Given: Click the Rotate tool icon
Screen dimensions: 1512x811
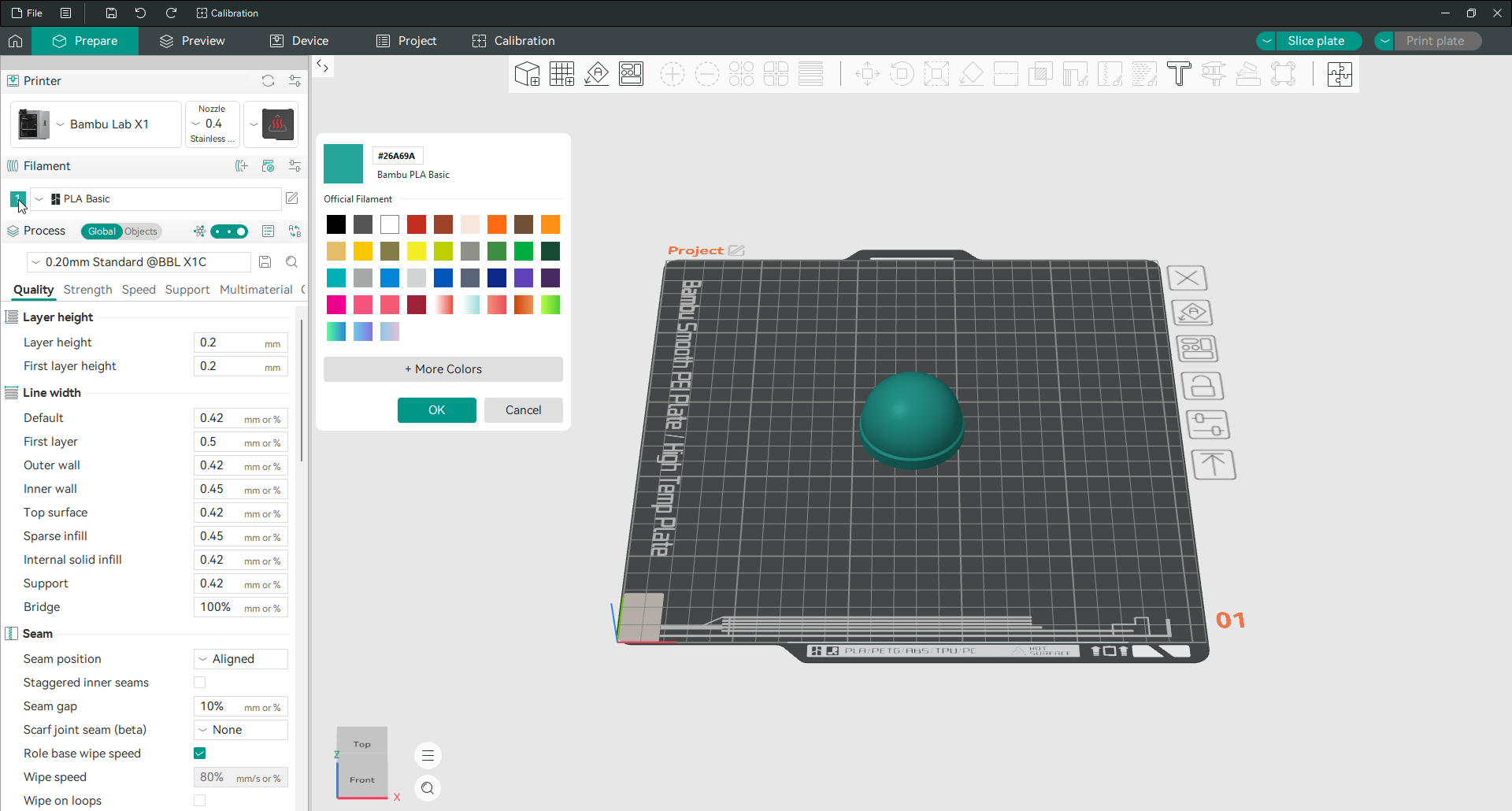Looking at the screenshot, I should pyautogui.click(x=902, y=74).
